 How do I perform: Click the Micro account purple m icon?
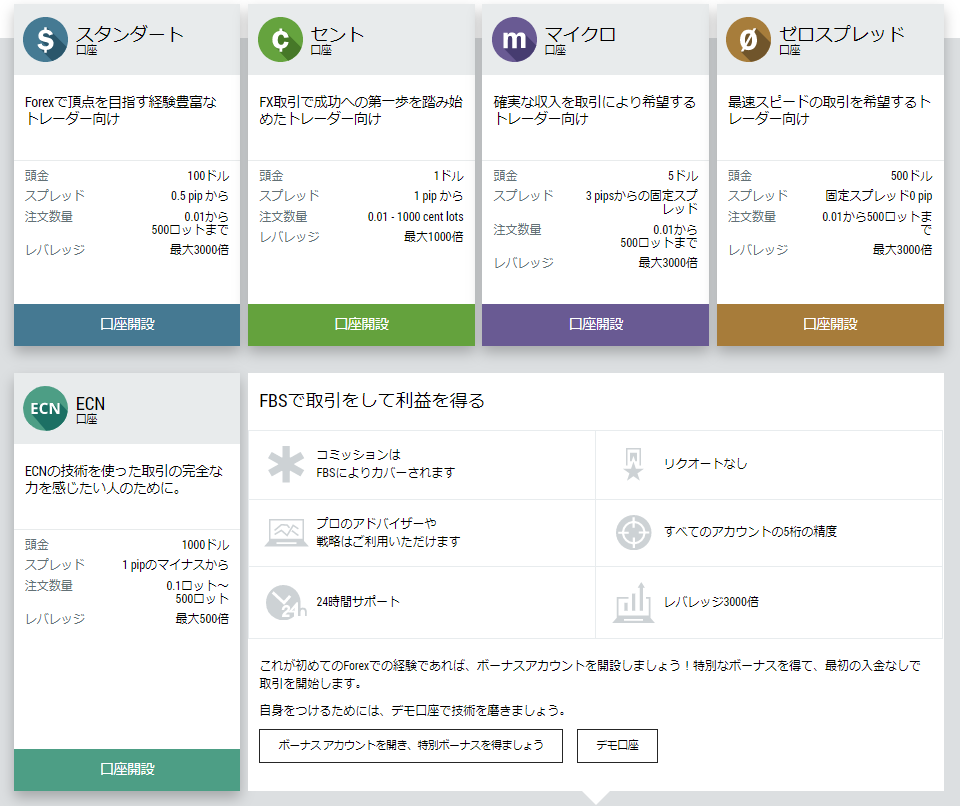[514, 40]
